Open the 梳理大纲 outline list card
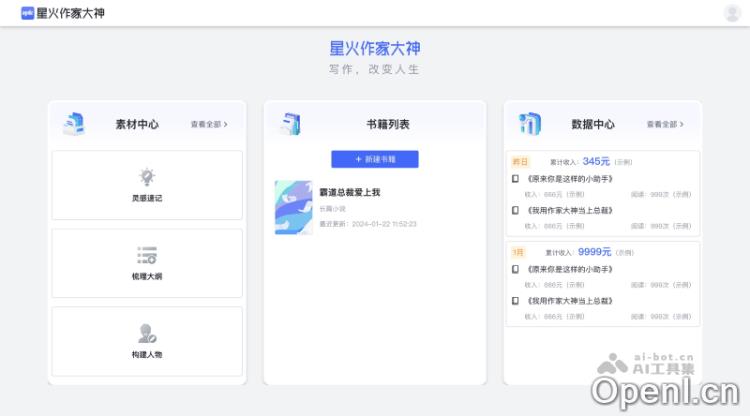 click(x=147, y=263)
